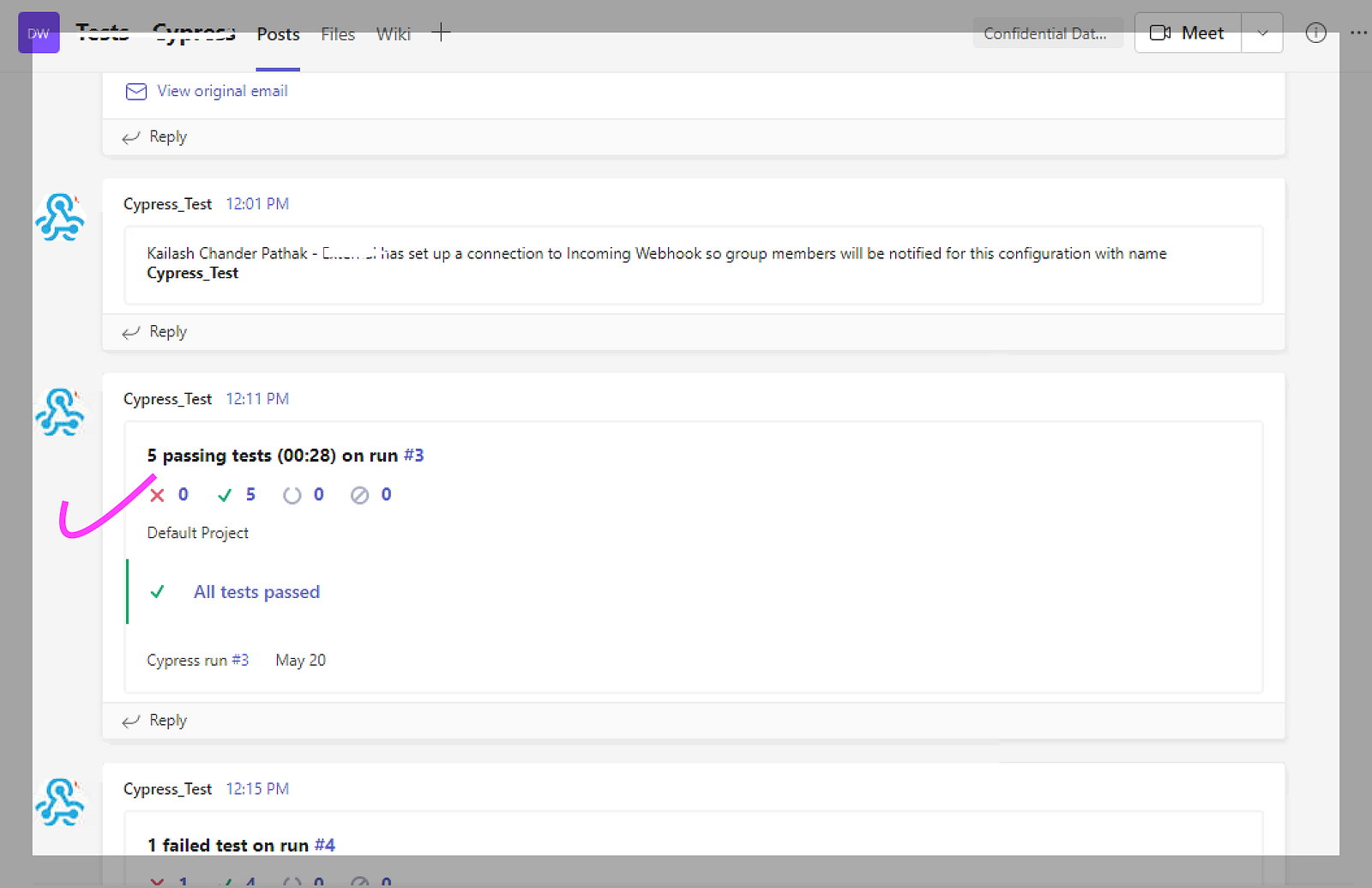This screenshot has height=888, width=1372.
Task: Click the red X failed count icon in run #3
Action: click(158, 495)
